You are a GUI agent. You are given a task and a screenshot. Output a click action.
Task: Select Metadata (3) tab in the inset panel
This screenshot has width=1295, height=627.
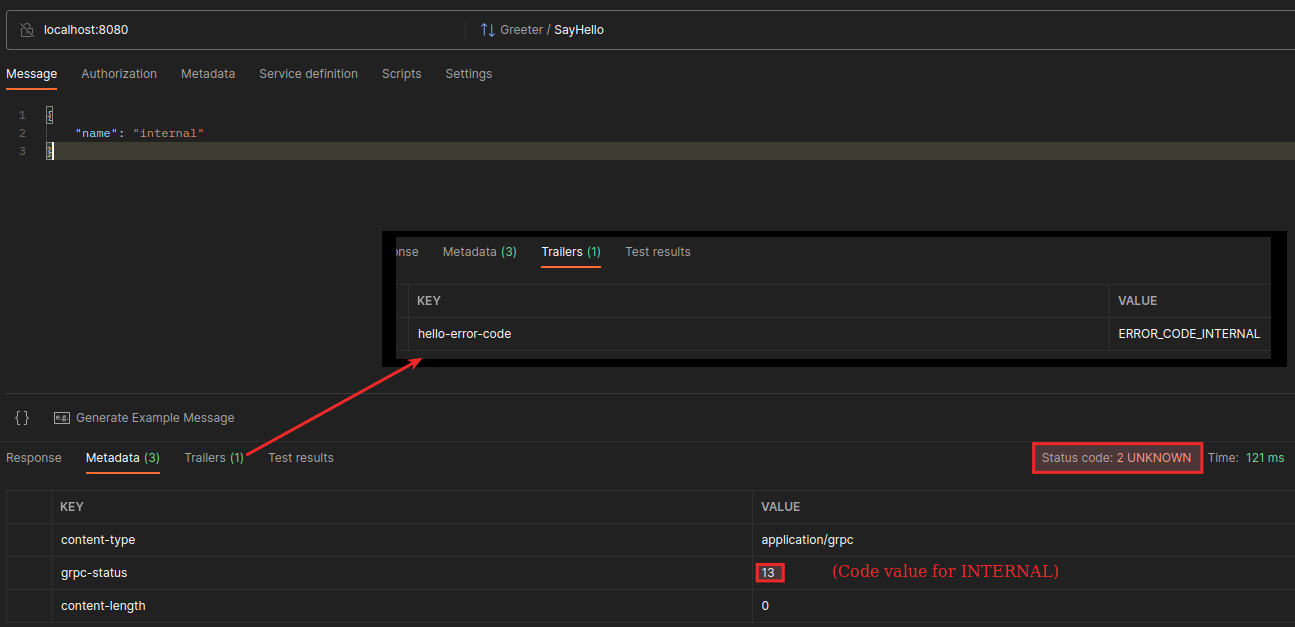point(480,252)
